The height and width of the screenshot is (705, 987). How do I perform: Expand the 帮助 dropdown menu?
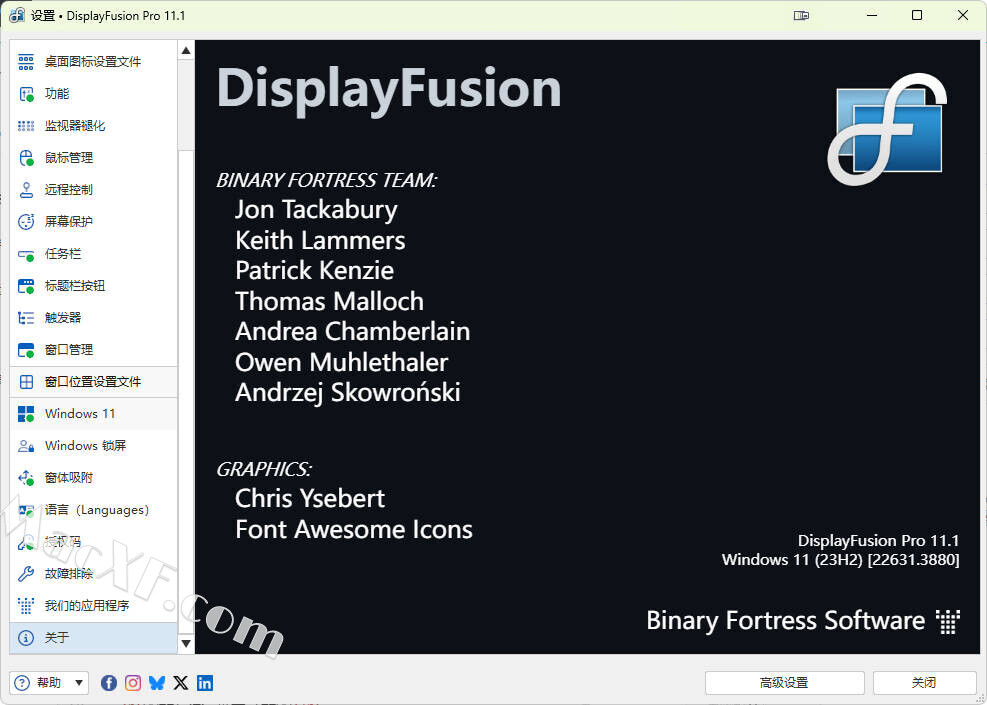tap(50, 683)
